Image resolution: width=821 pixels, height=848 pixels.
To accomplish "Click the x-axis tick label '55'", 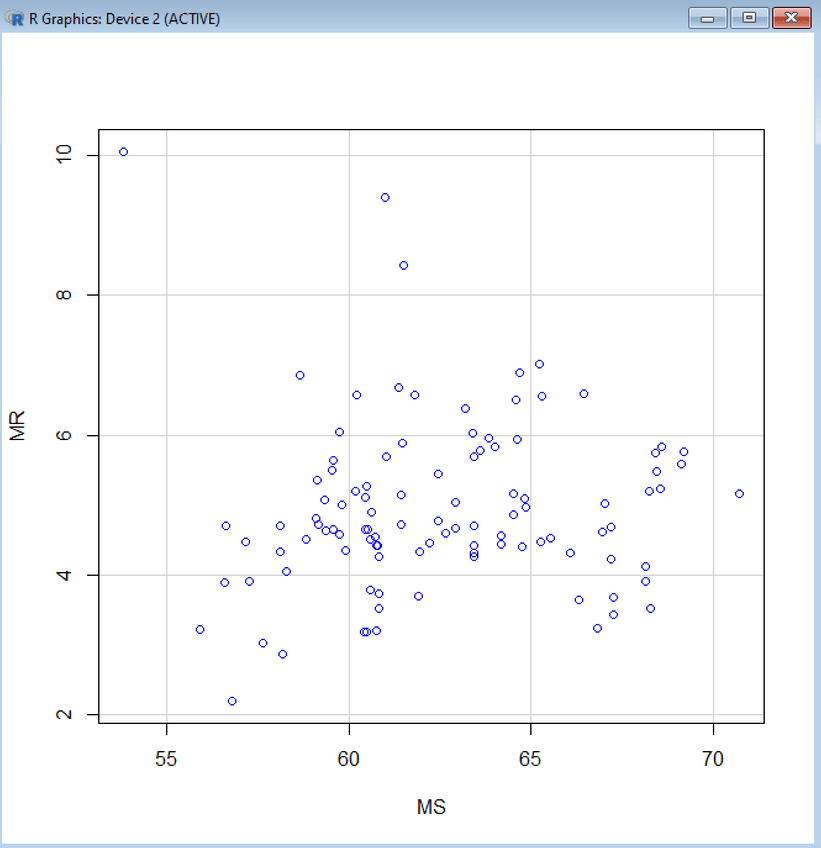I will [166, 759].
